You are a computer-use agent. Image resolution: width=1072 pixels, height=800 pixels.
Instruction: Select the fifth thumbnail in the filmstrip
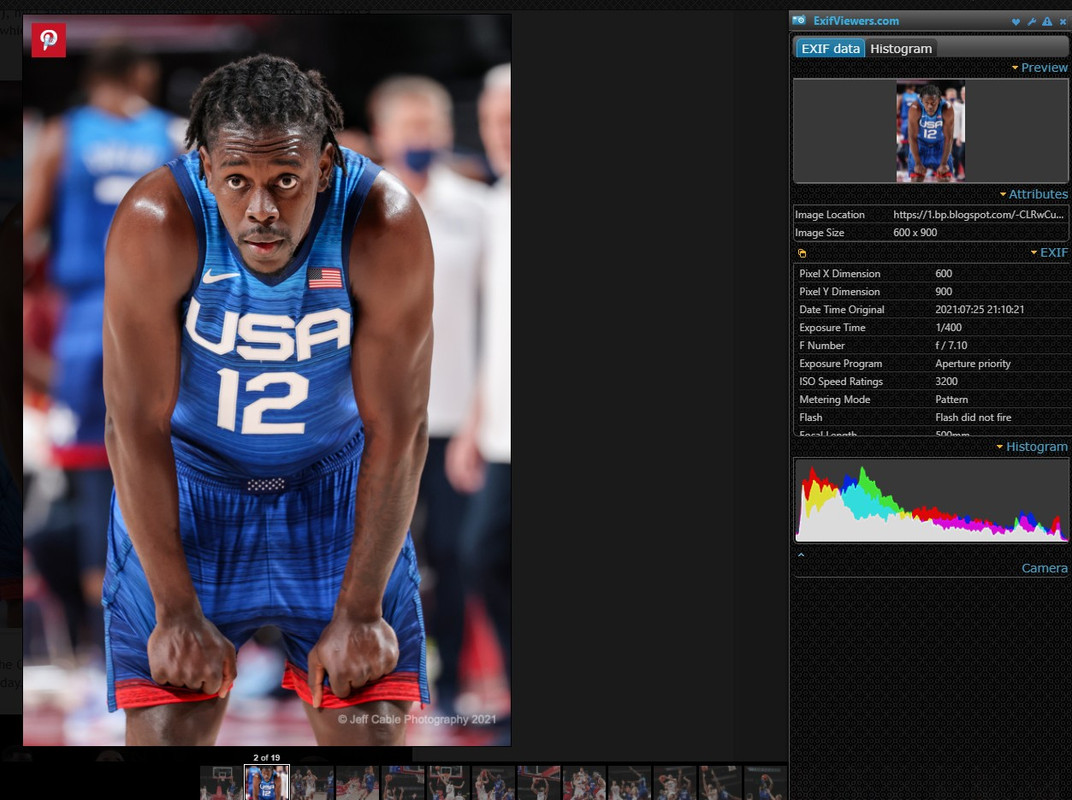403,783
